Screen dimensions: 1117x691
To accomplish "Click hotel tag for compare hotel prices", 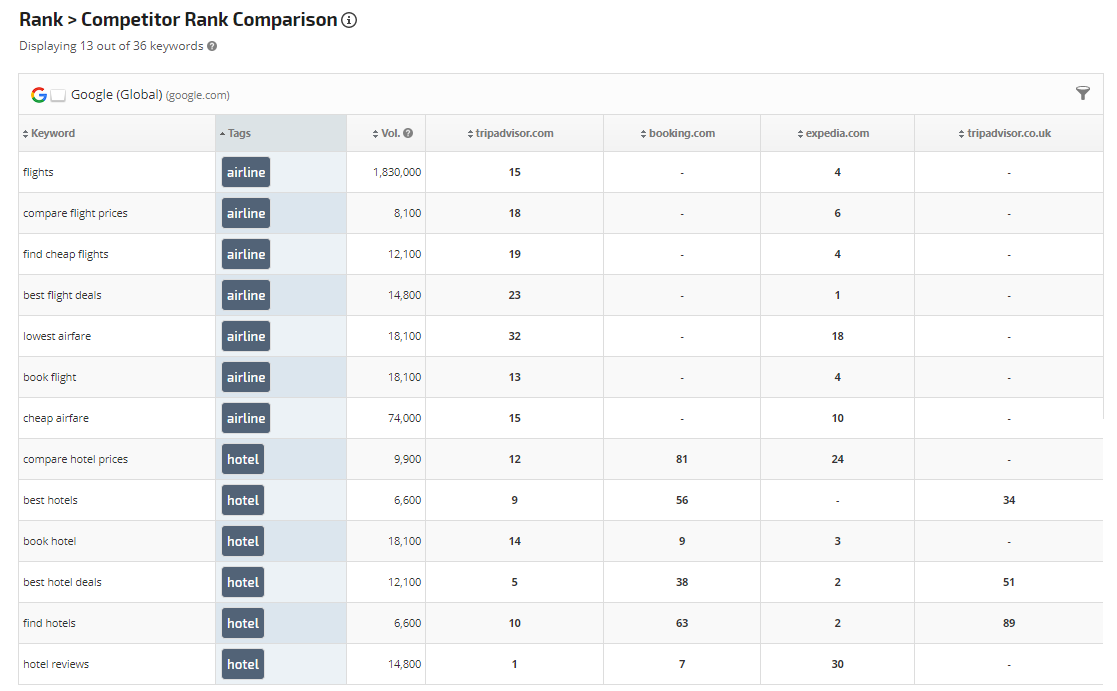I will [243, 459].
